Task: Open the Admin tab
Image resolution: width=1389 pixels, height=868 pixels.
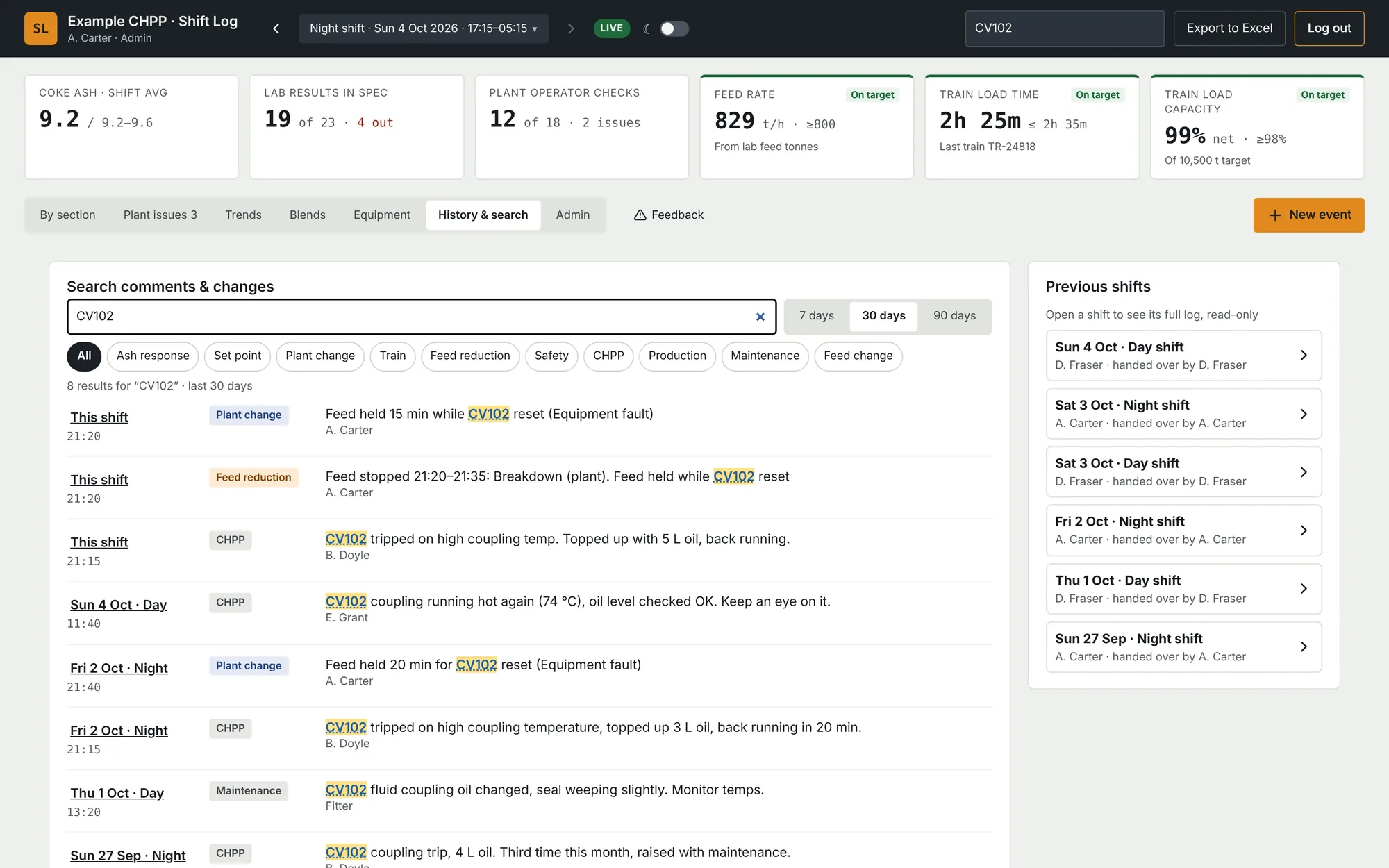Action: click(573, 215)
